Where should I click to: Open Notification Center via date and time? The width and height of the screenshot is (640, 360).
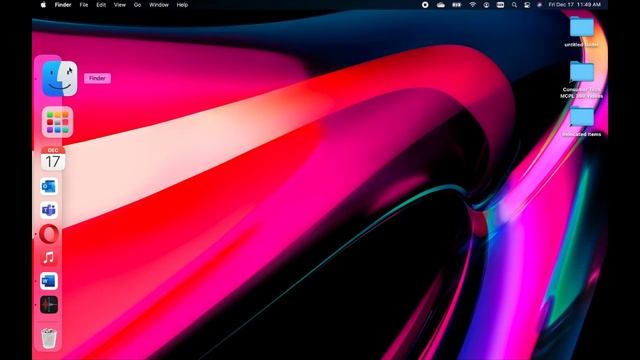pos(575,5)
